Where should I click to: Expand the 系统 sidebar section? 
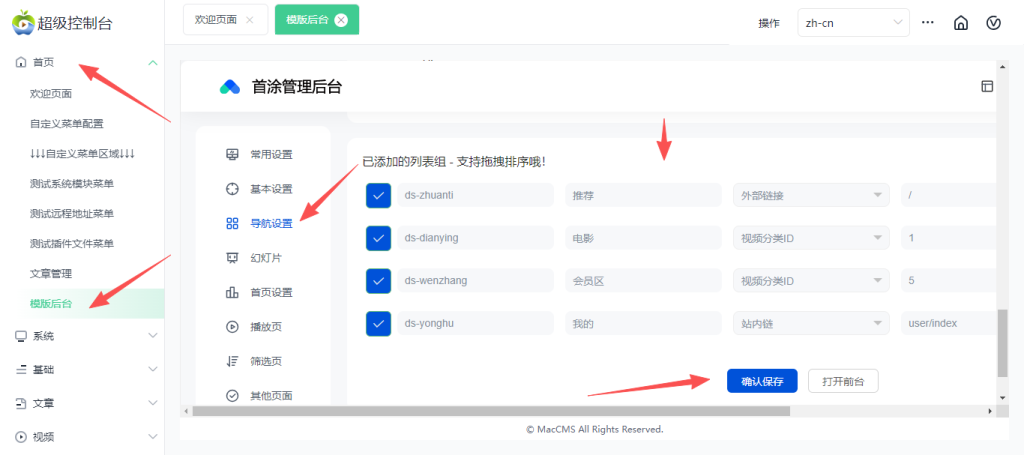(x=153, y=336)
